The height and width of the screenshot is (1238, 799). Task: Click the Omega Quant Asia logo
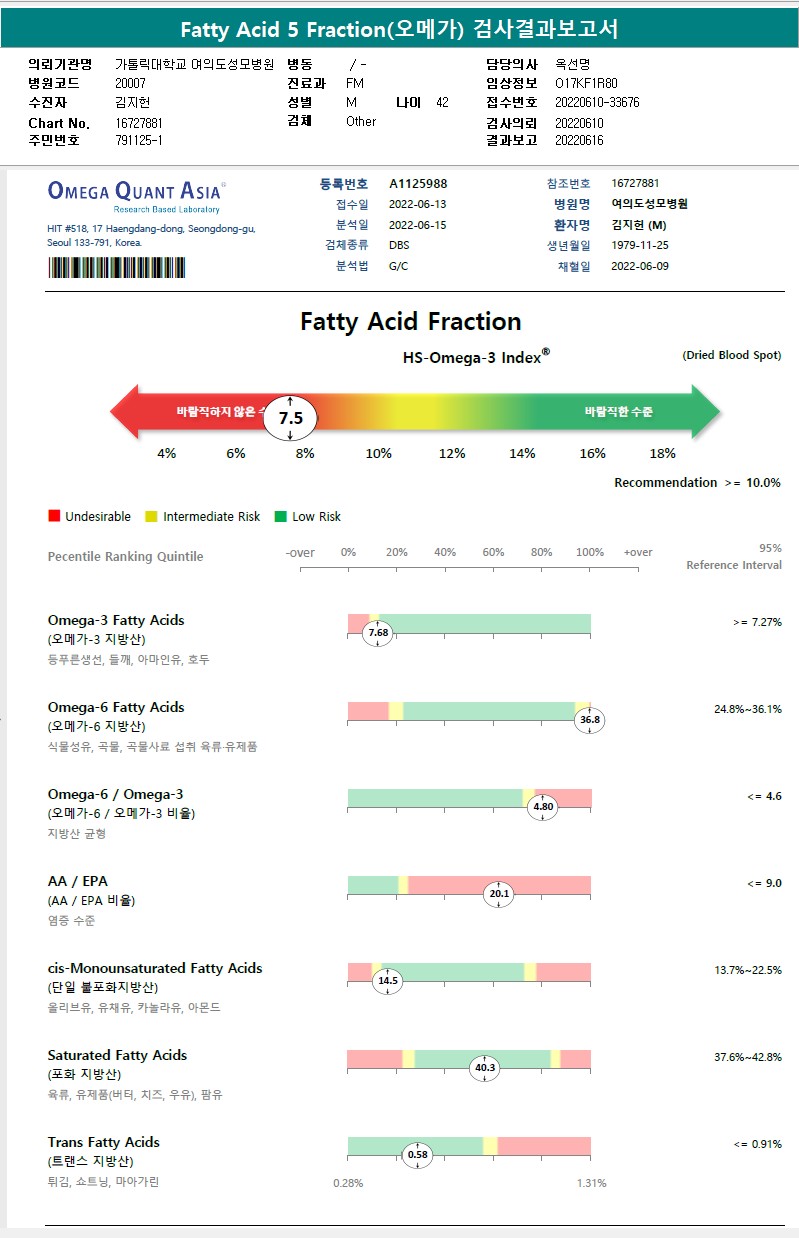point(137,193)
